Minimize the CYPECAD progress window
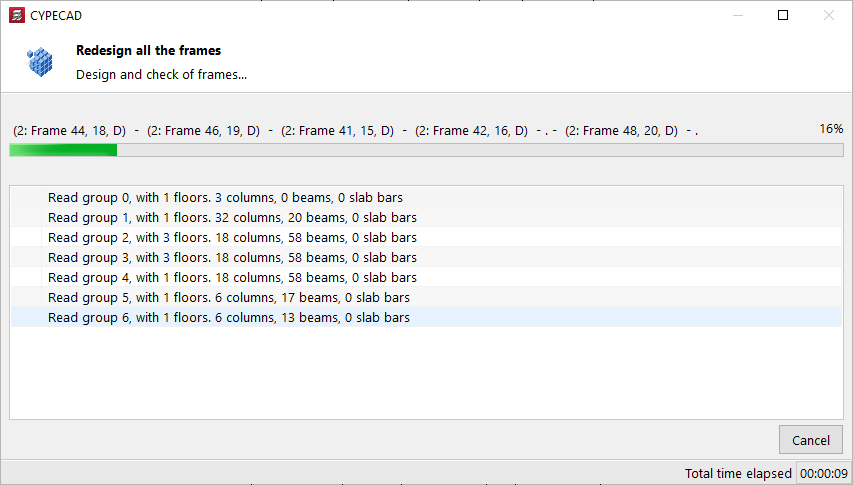The image size is (853, 485). point(737,15)
